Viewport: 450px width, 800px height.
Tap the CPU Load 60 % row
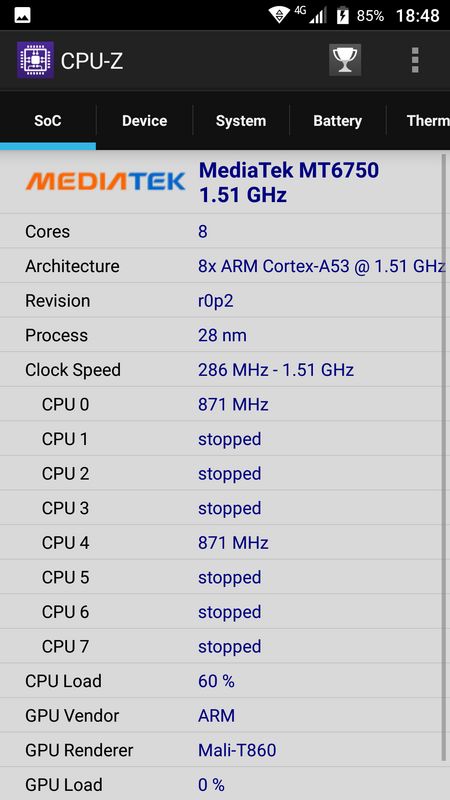222,681
